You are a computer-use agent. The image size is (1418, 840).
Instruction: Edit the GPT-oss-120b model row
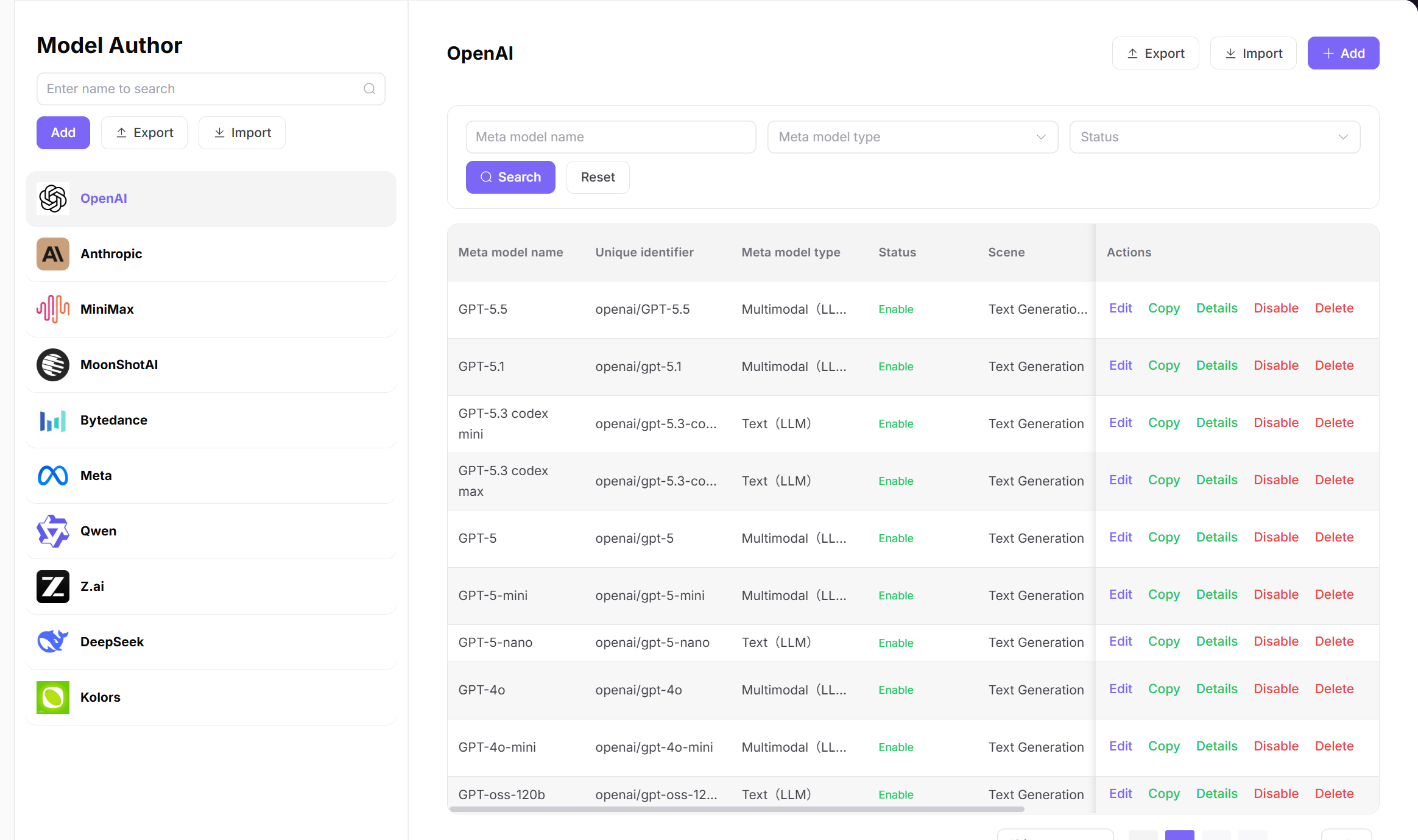(x=1121, y=794)
